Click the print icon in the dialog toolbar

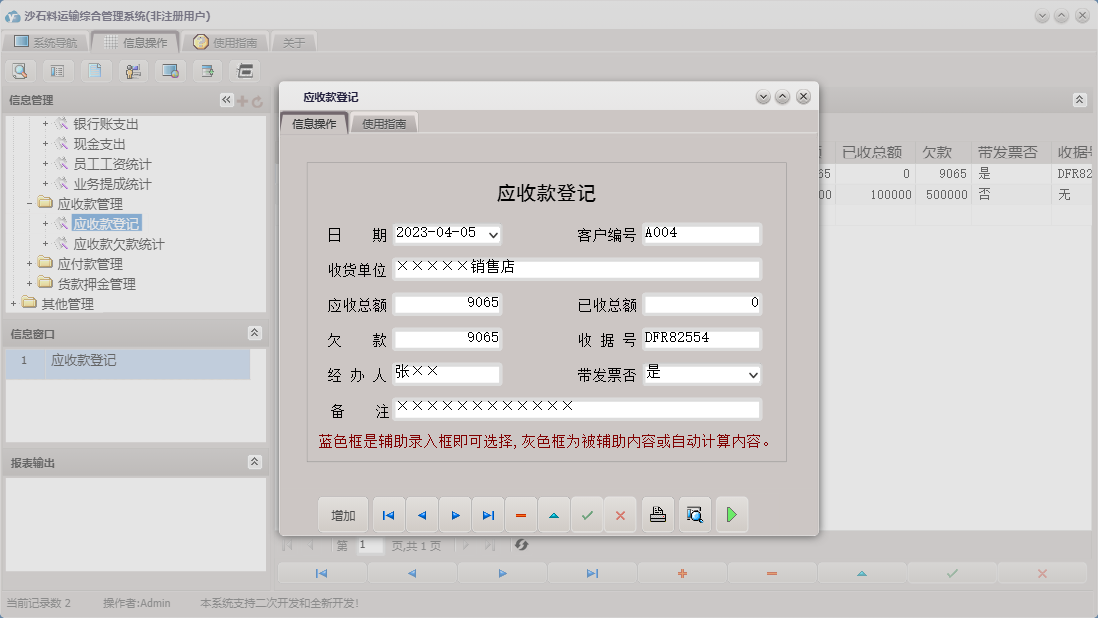click(657, 514)
